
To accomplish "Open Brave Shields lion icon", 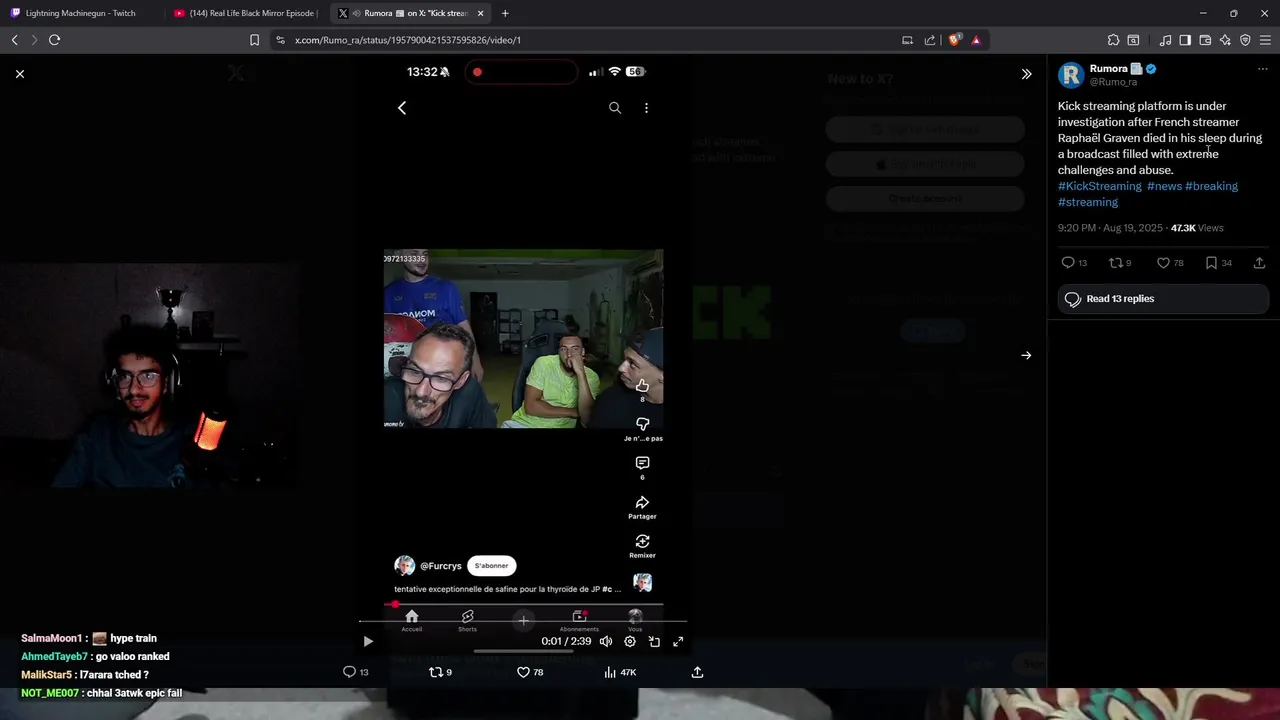I will pyautogui.click(x=954, y=40).
